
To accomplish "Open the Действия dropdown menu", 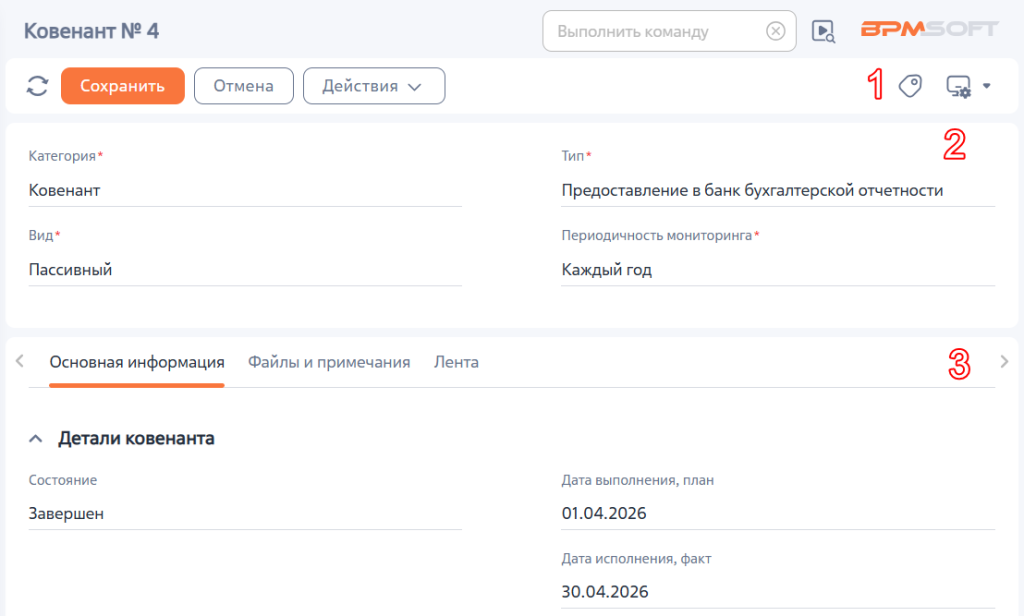I will tap(374, 86).
